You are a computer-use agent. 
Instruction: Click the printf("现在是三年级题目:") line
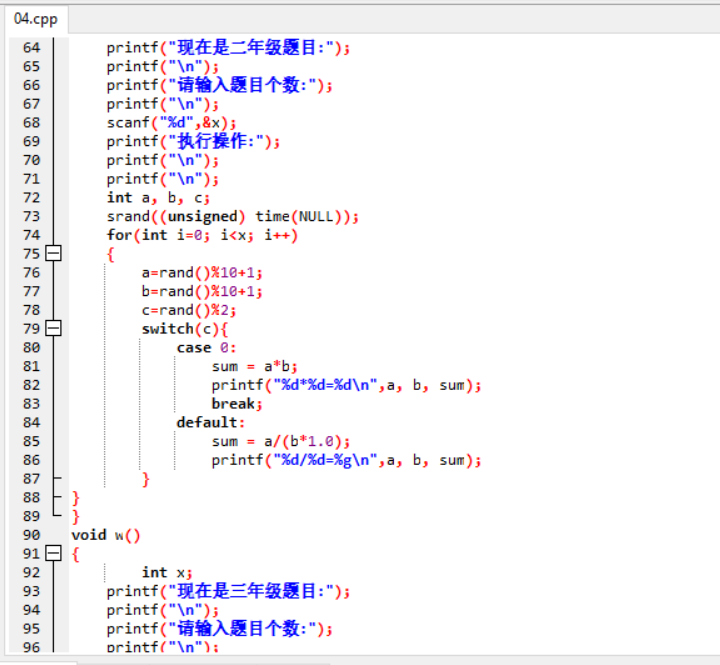click(228, 591)
